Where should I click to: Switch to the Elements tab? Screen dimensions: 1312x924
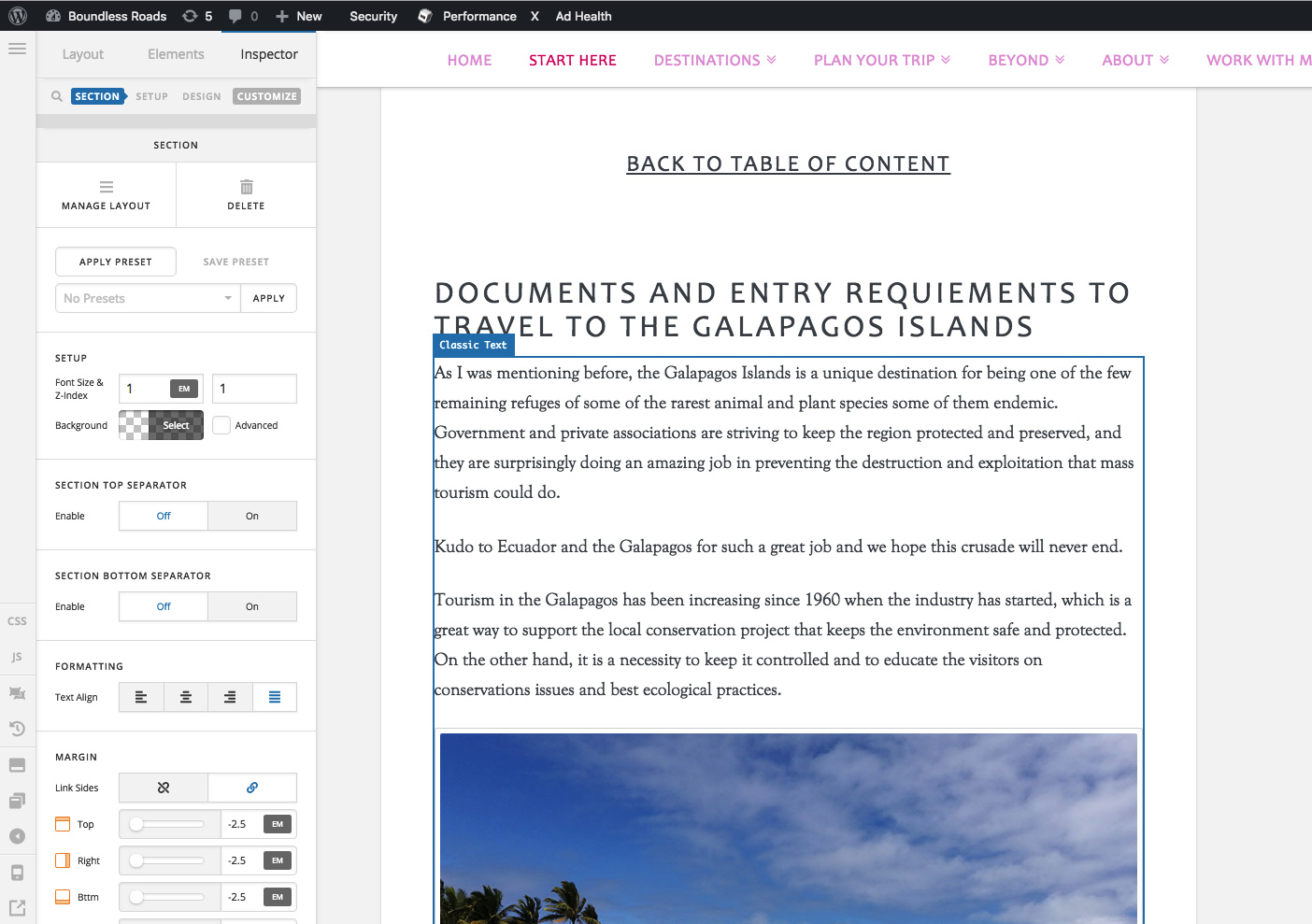(x=176, y=54)
